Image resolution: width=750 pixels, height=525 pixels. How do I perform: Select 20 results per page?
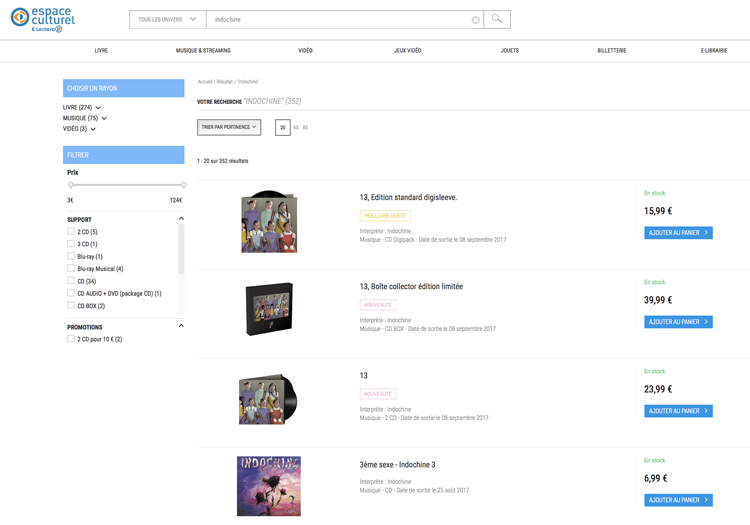[283, 128]
